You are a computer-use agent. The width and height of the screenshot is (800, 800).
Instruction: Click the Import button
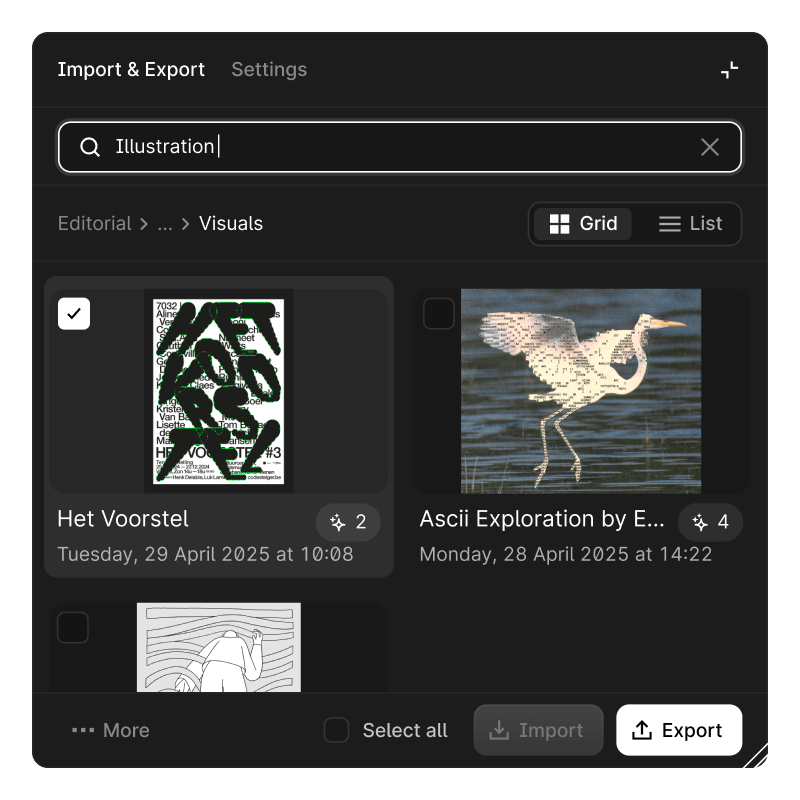538,730
